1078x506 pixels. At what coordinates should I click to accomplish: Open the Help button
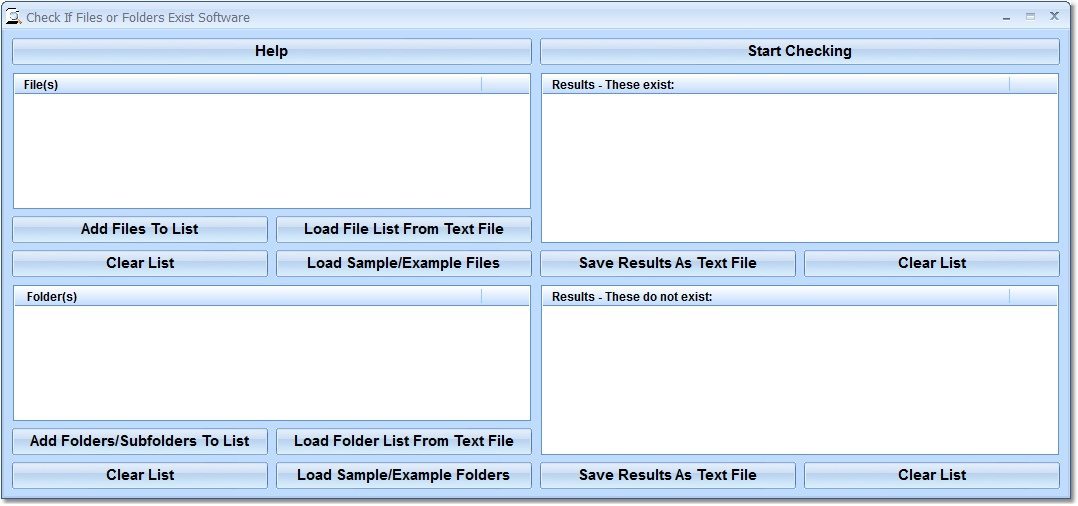pos(271,51)
